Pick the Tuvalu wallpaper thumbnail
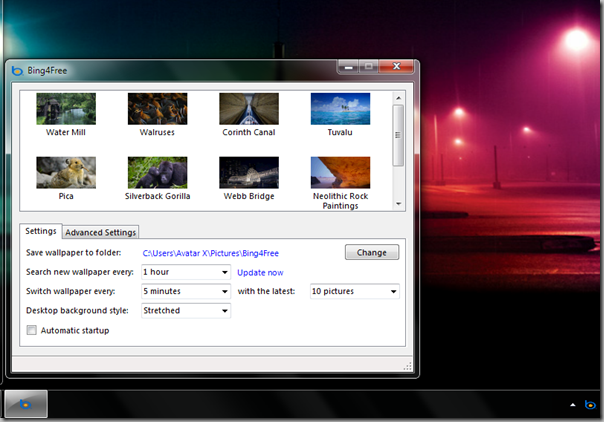The height and width of the screenshot is (422, 604). tap(340, 109)
